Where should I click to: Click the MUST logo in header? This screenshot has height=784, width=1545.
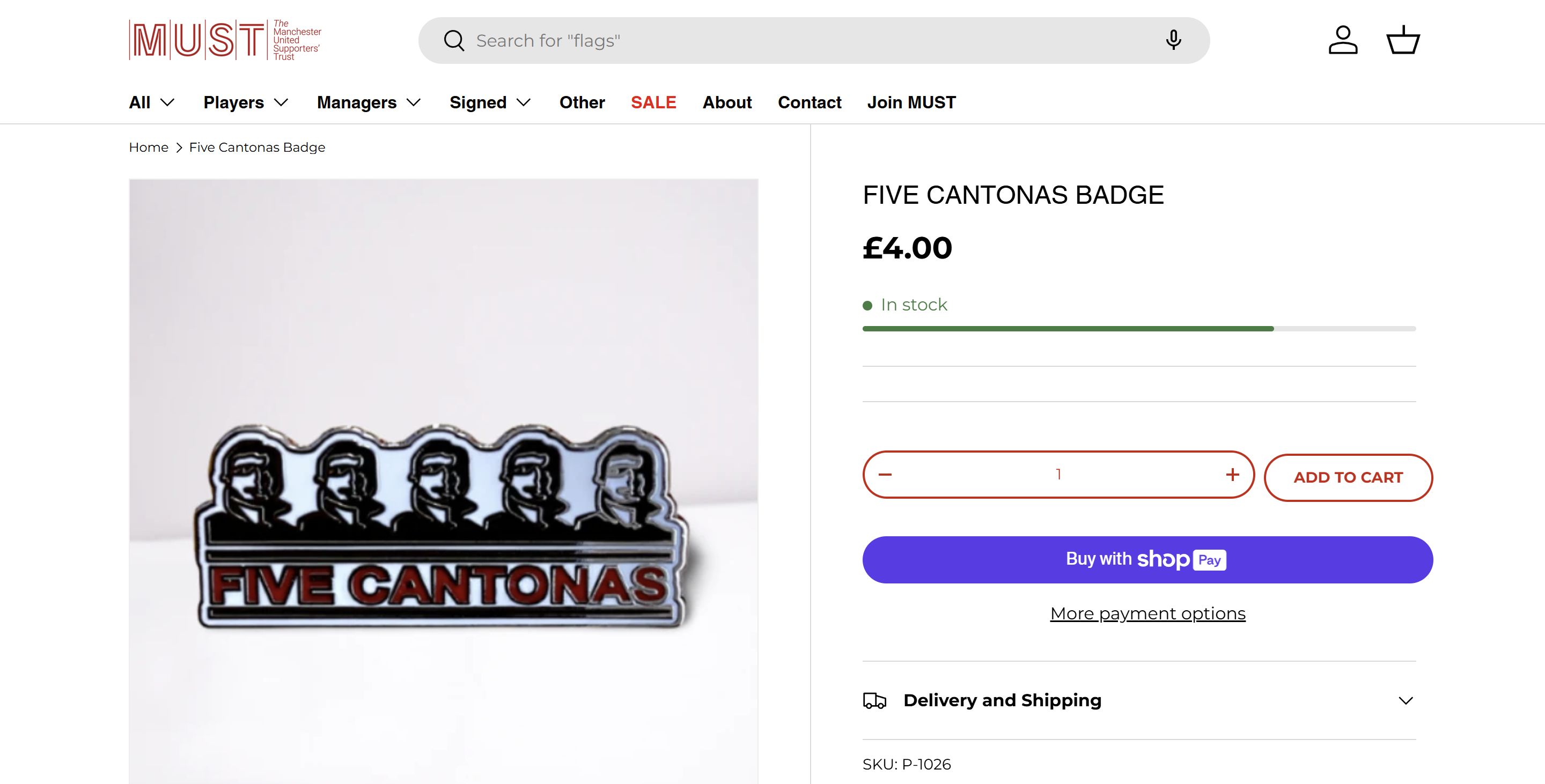[225, 40]
